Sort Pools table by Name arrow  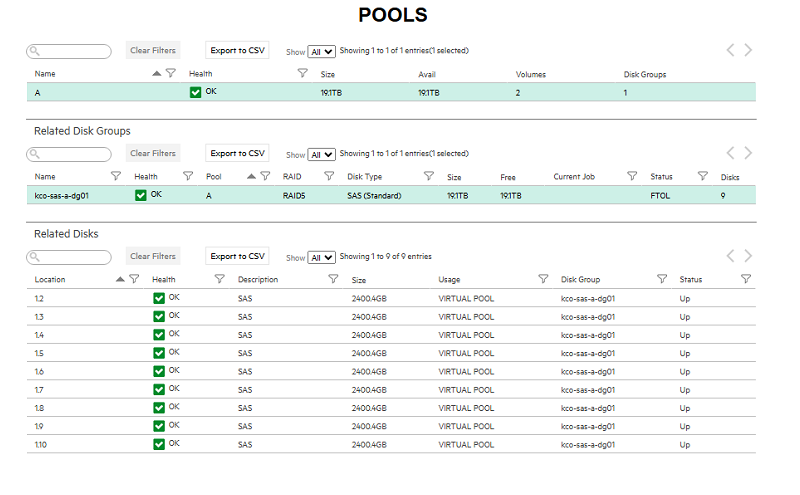pyautogui.click(x=157, y=73)
